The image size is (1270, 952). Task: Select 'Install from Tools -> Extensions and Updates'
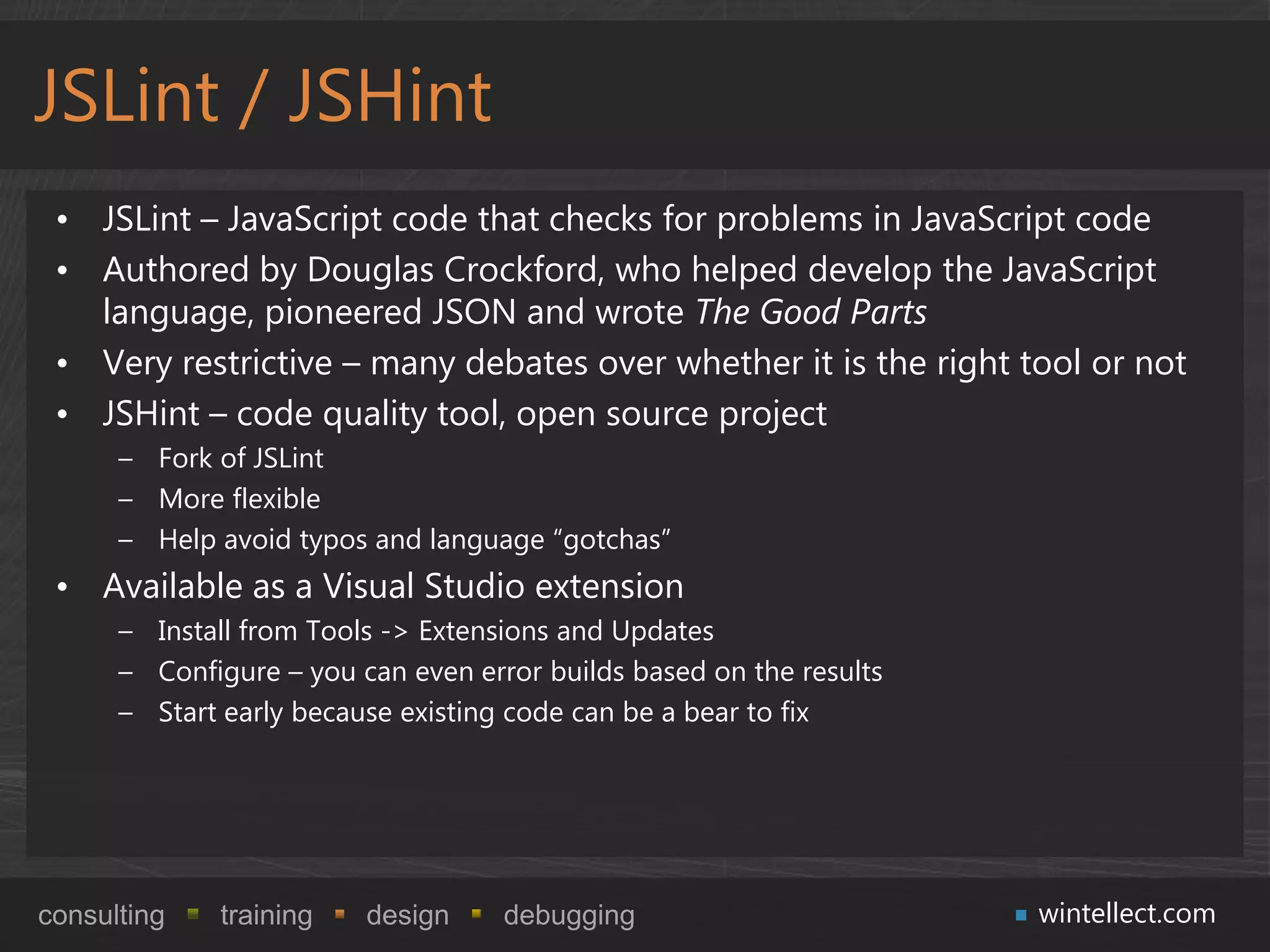click(x=436, y=631)
